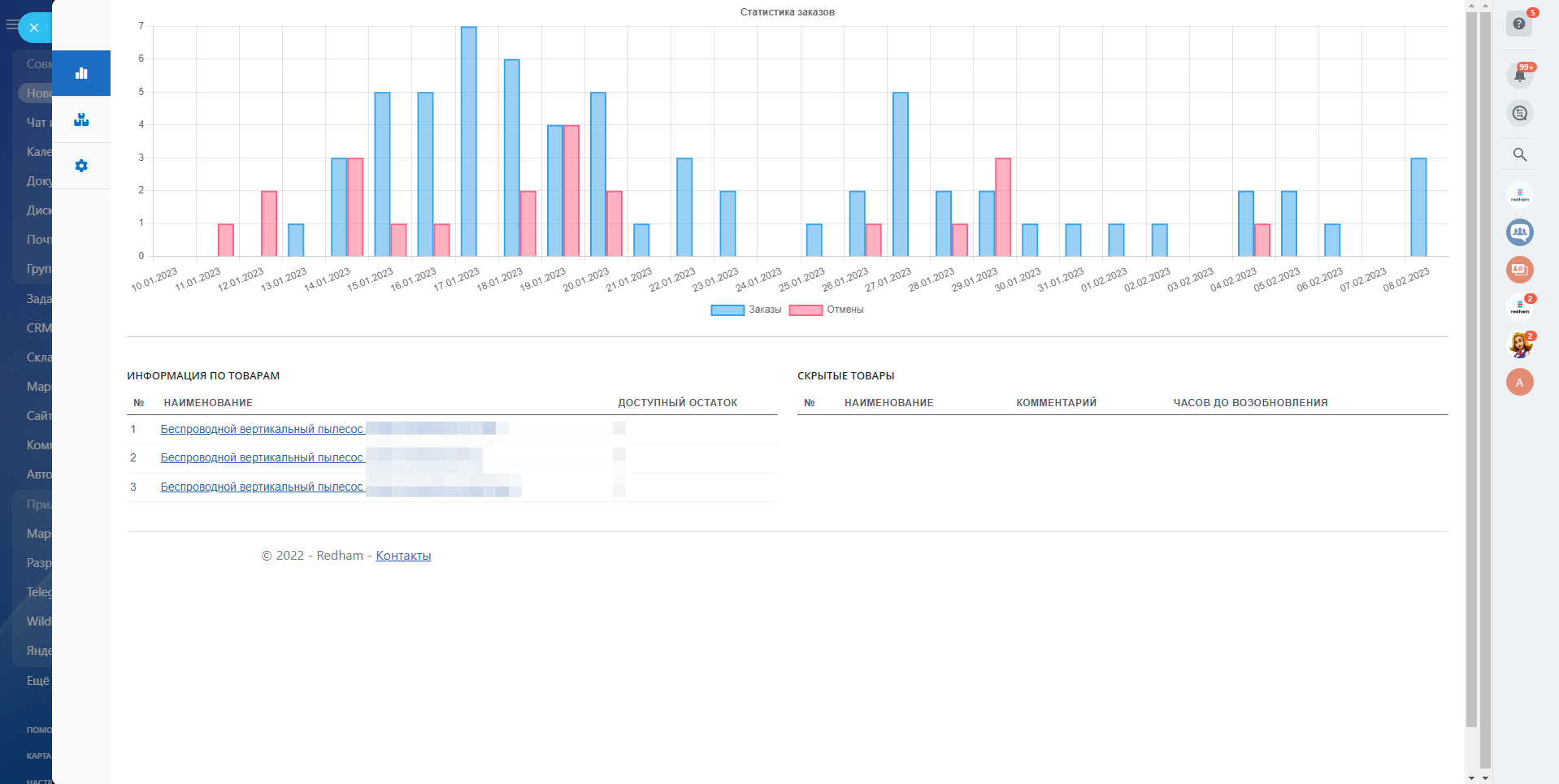Click the search magnifier icon

[x=1519, y=154]
